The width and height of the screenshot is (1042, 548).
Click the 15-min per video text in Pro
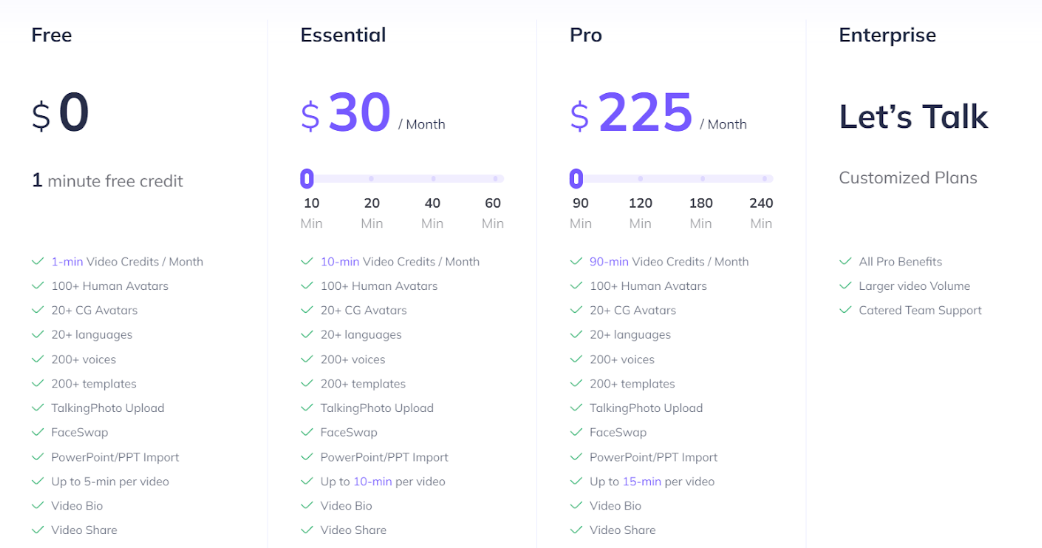[x=639, y=482]
